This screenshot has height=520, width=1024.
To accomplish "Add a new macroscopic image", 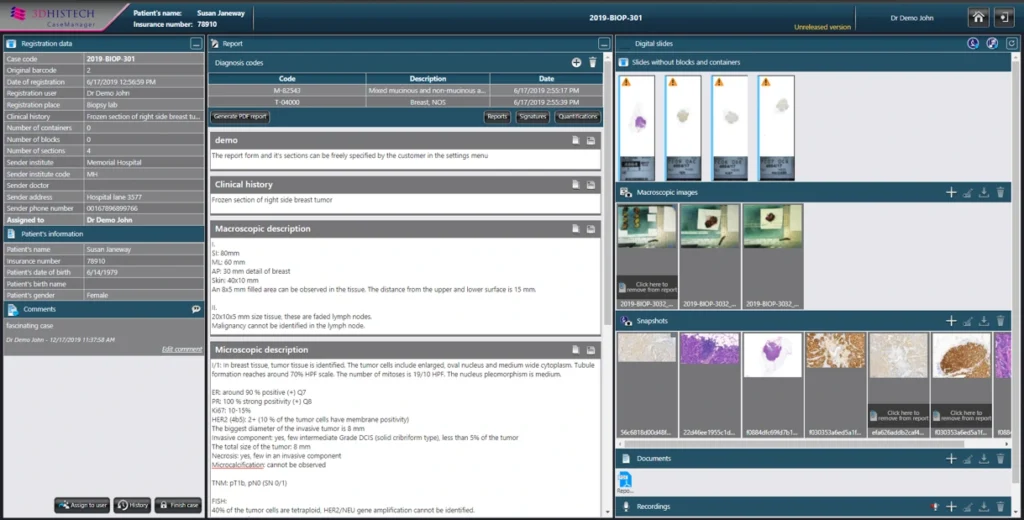I will point(951,193).
